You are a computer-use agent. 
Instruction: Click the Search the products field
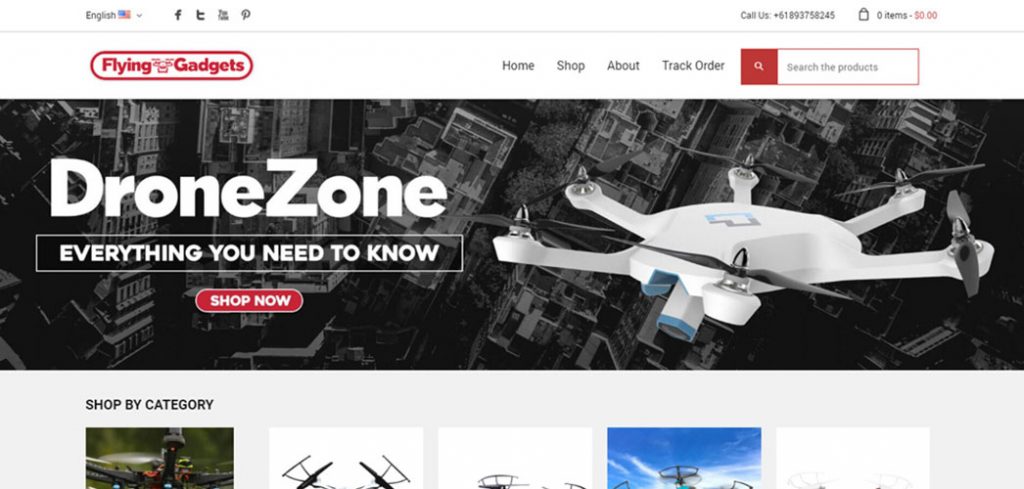click(x=848, y=67)
